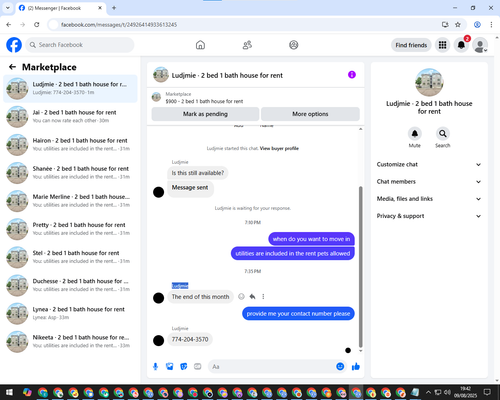Open the apps grid menu icon
Viewport: 500px width, 400px height.
click(442, 45)
